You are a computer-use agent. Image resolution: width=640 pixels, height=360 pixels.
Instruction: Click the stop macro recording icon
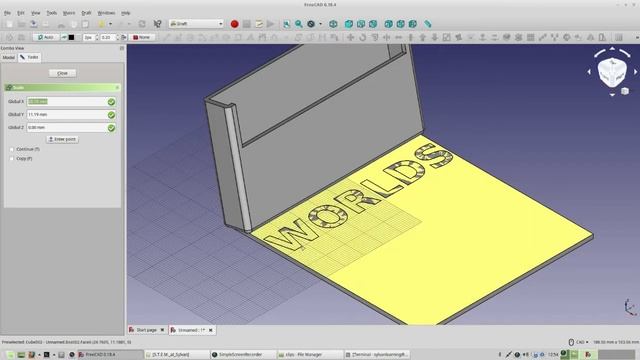click(x=247, y=24)
